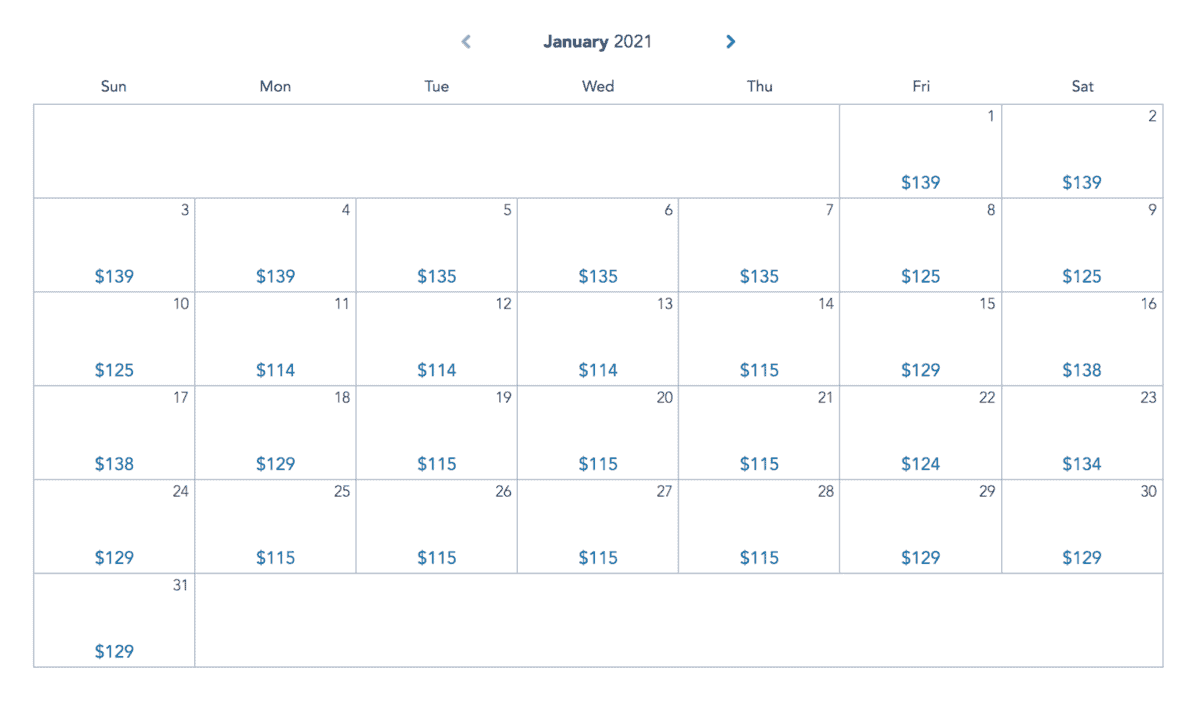1200x703 pixels.
Task: Choose January 24 date cell
Action: click(114, 527)
